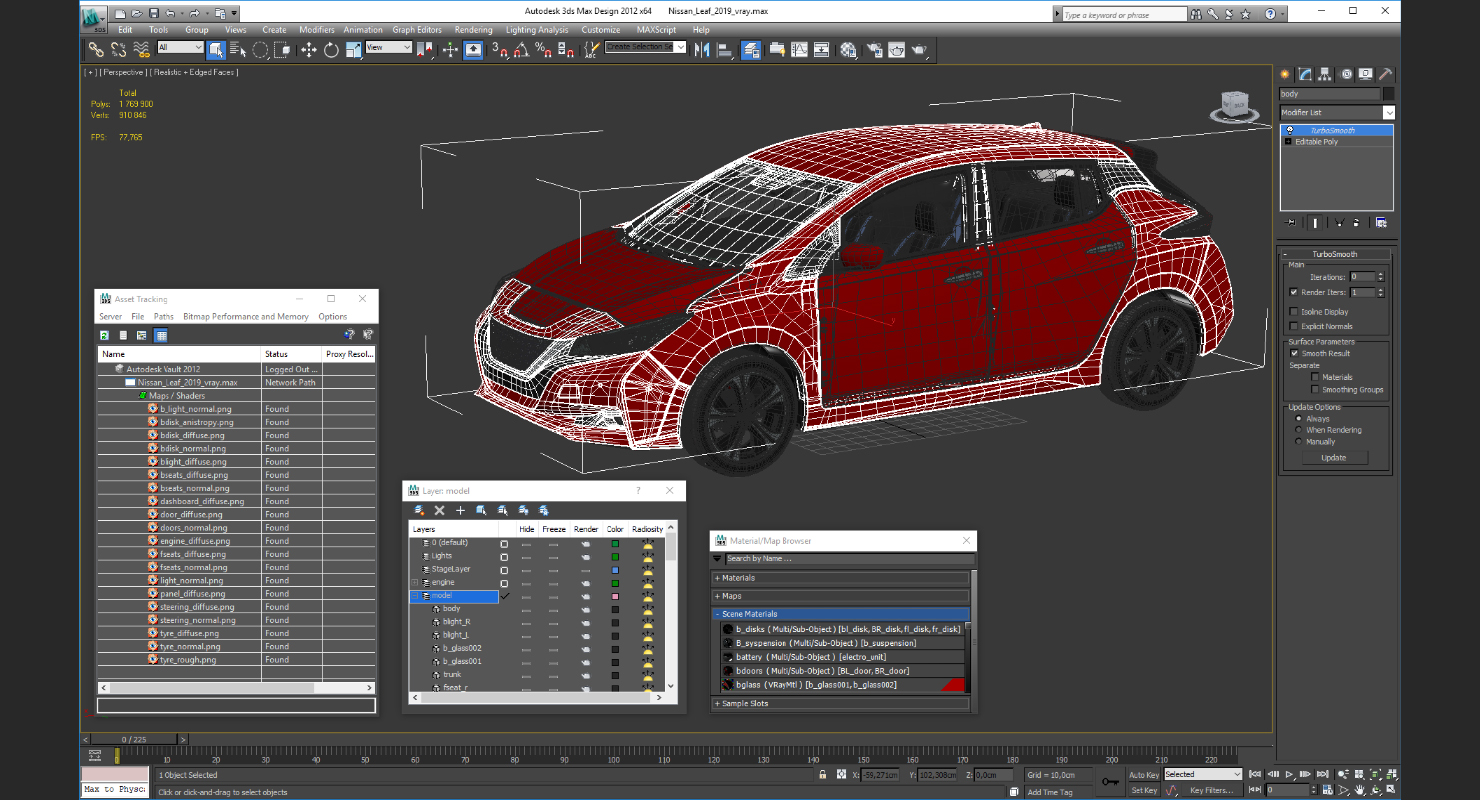Uncheck the Smooth Result checkbox
The width and height of the screenshot is (1480, 800).
point(1293,353)
